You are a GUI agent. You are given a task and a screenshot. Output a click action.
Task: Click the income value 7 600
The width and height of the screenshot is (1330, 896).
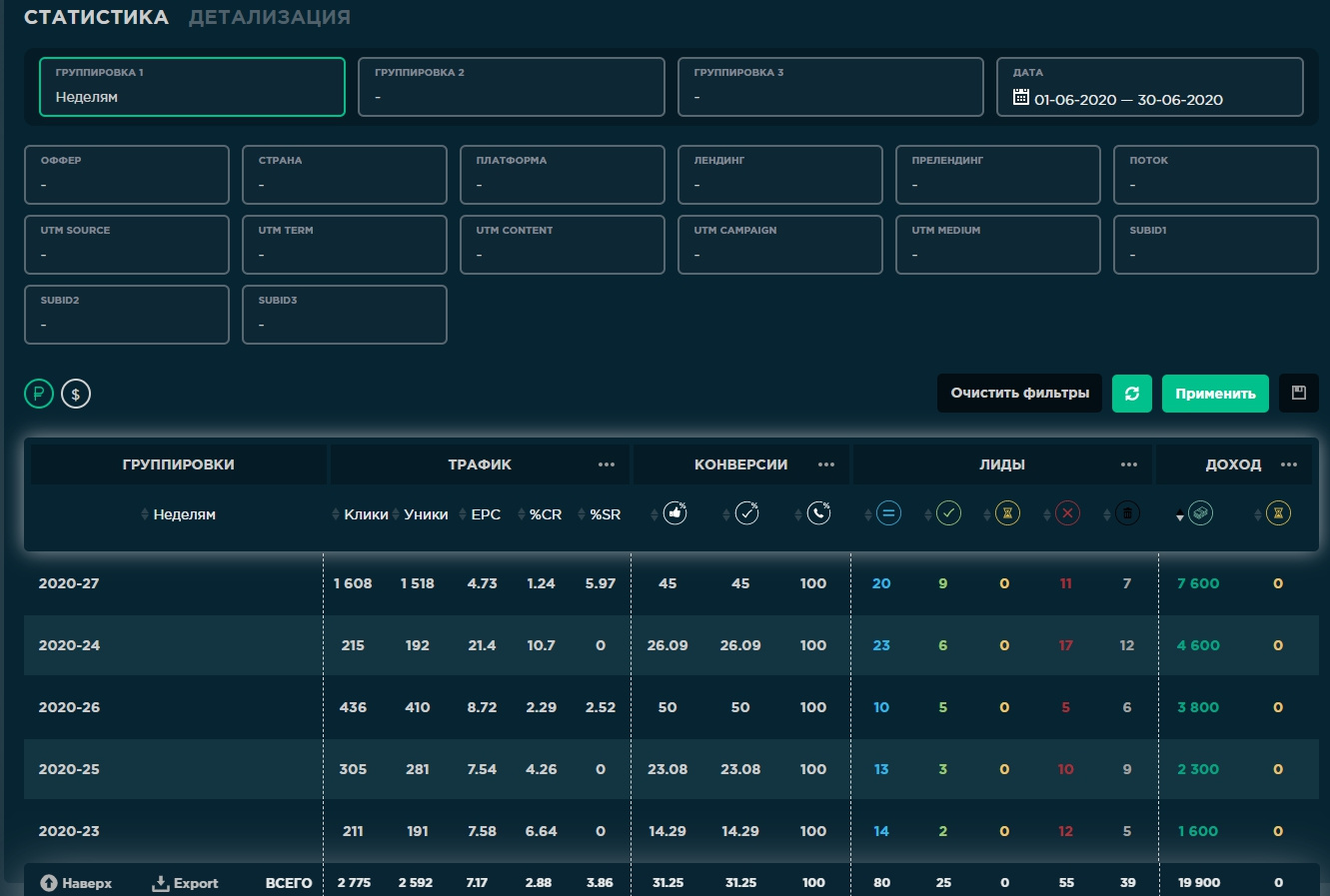(x=1198, y=583)
